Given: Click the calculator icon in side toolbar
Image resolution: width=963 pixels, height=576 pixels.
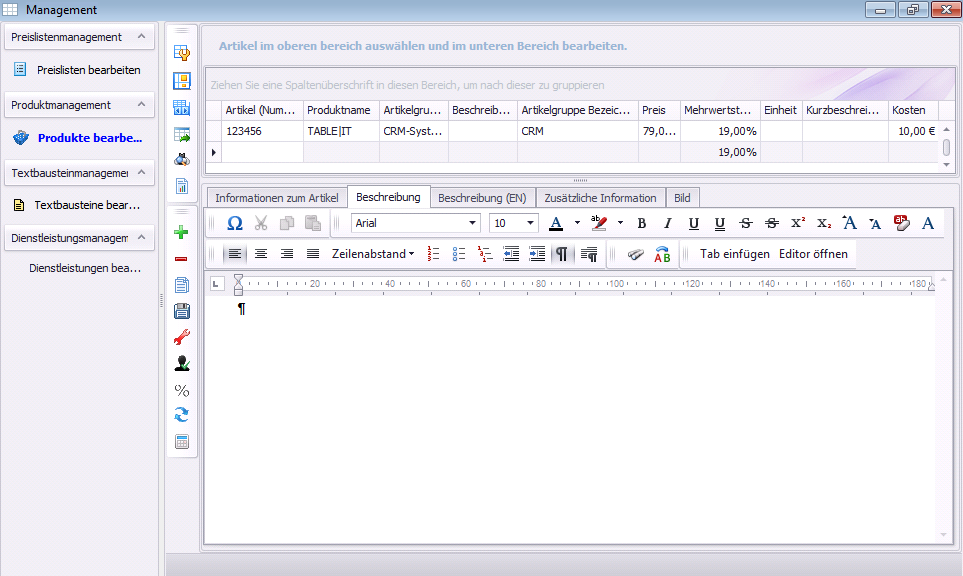Looking at the screenshot, I should (x=182, y=442).
